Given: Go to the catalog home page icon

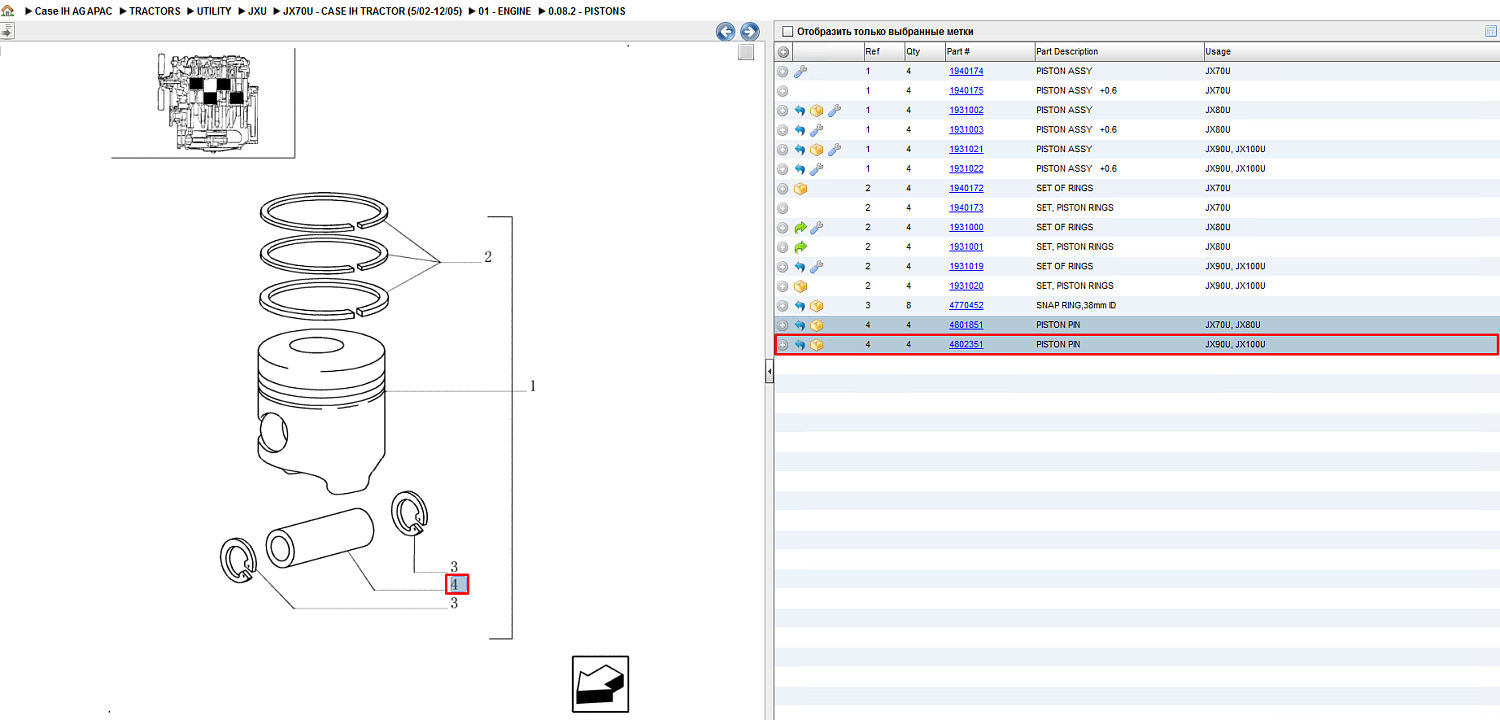Looking at the screenshot, I should pos(8,11).
